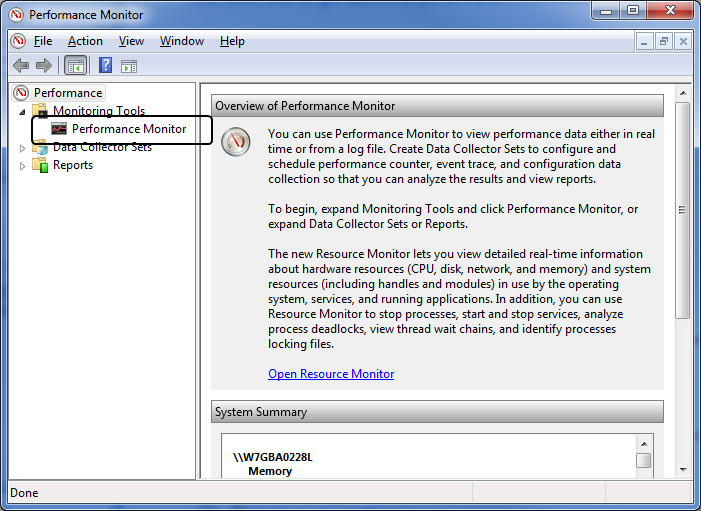Minimize the inner MMC child window
Image resolution: width=701 pixels, height=511 pixels.
pos(644,42)
